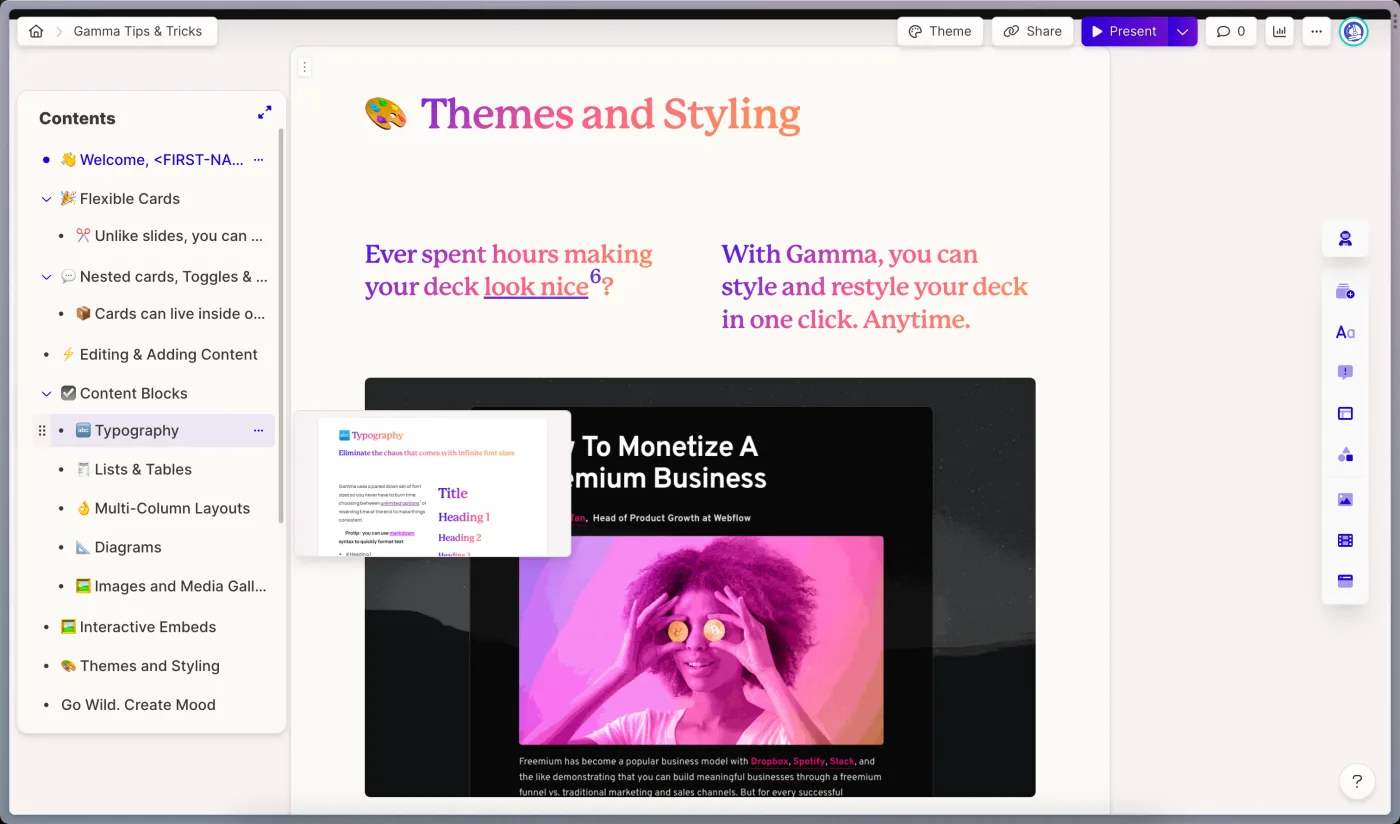The height and width of the screenshot is (824, 1400).
Task: Open the top bar more options menu
Action: click(1316, 31)
